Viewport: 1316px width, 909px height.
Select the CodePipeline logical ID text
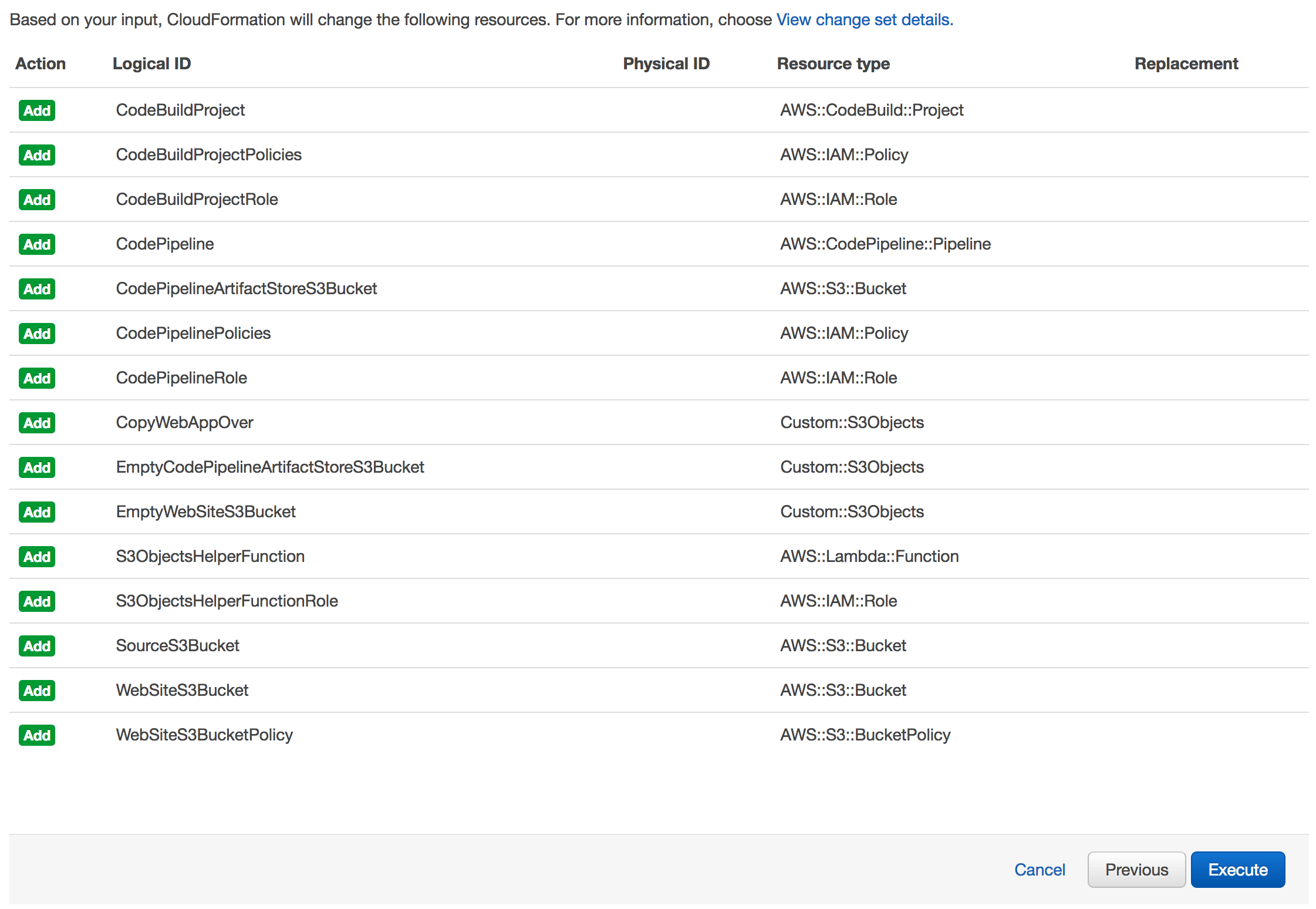click(x=165, y=244)
